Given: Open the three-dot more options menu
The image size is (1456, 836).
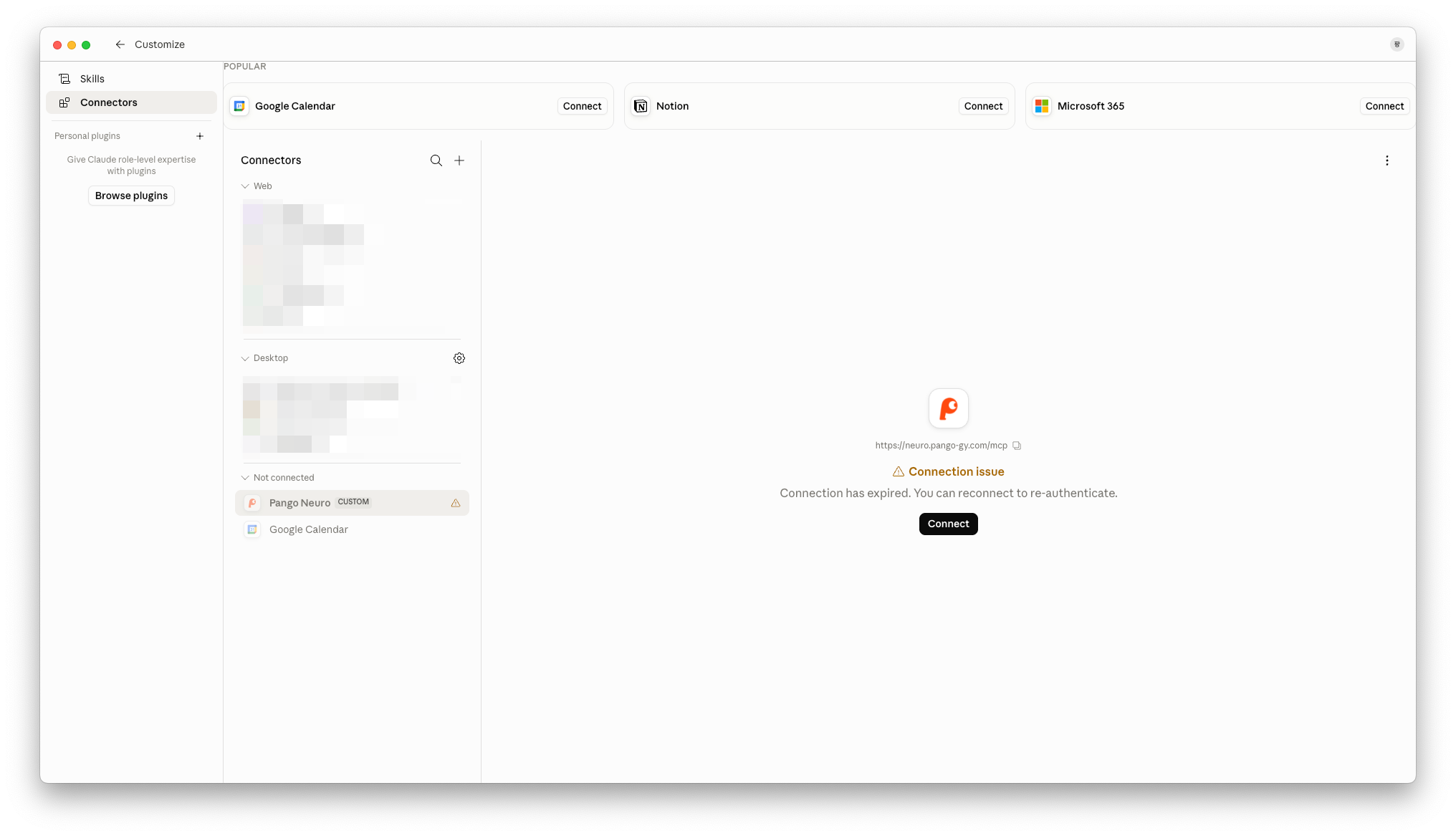Looking at the screenshot, I should pyautogui.click(x=1386, y=160).
